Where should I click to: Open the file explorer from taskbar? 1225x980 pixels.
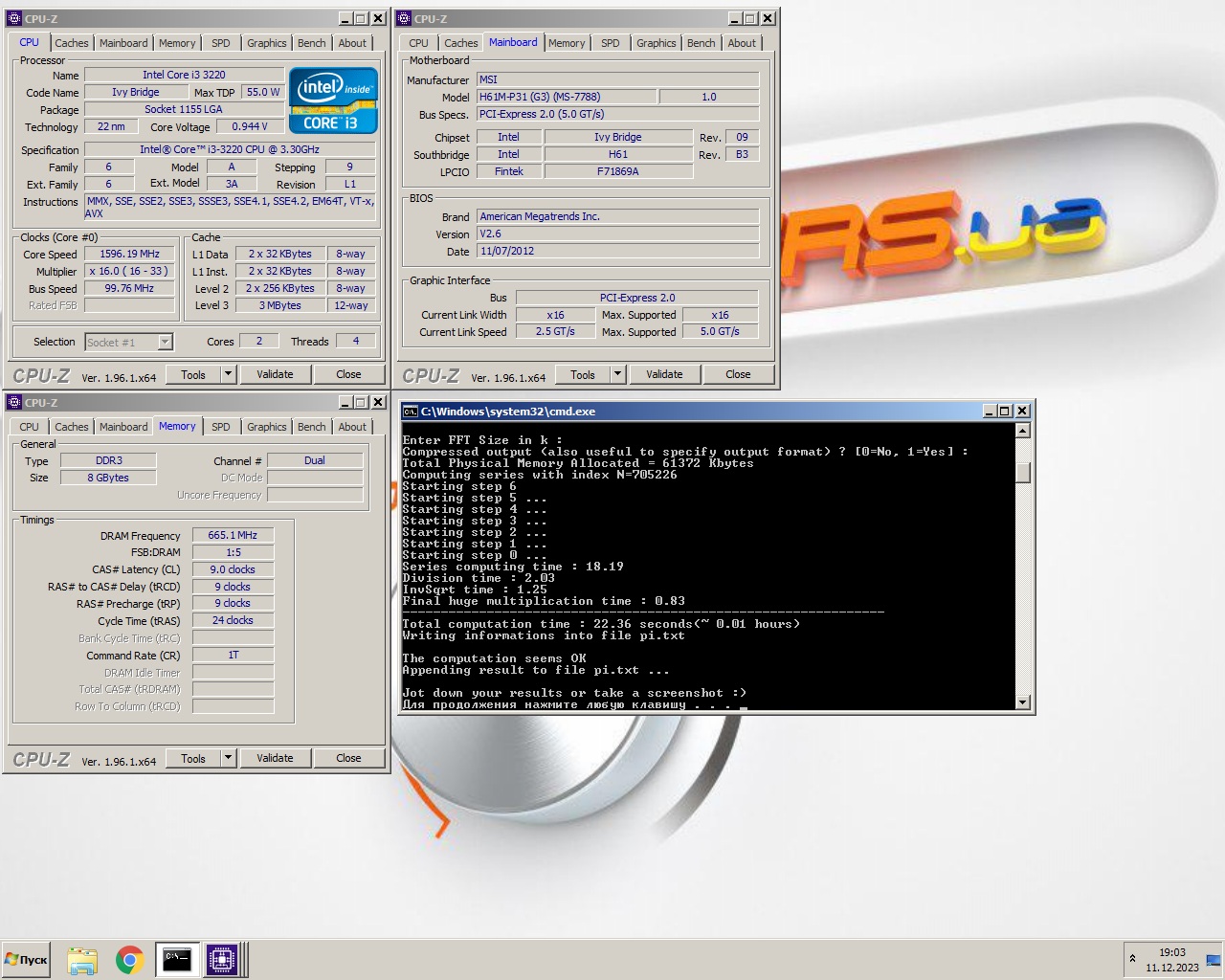pos(82,960)
